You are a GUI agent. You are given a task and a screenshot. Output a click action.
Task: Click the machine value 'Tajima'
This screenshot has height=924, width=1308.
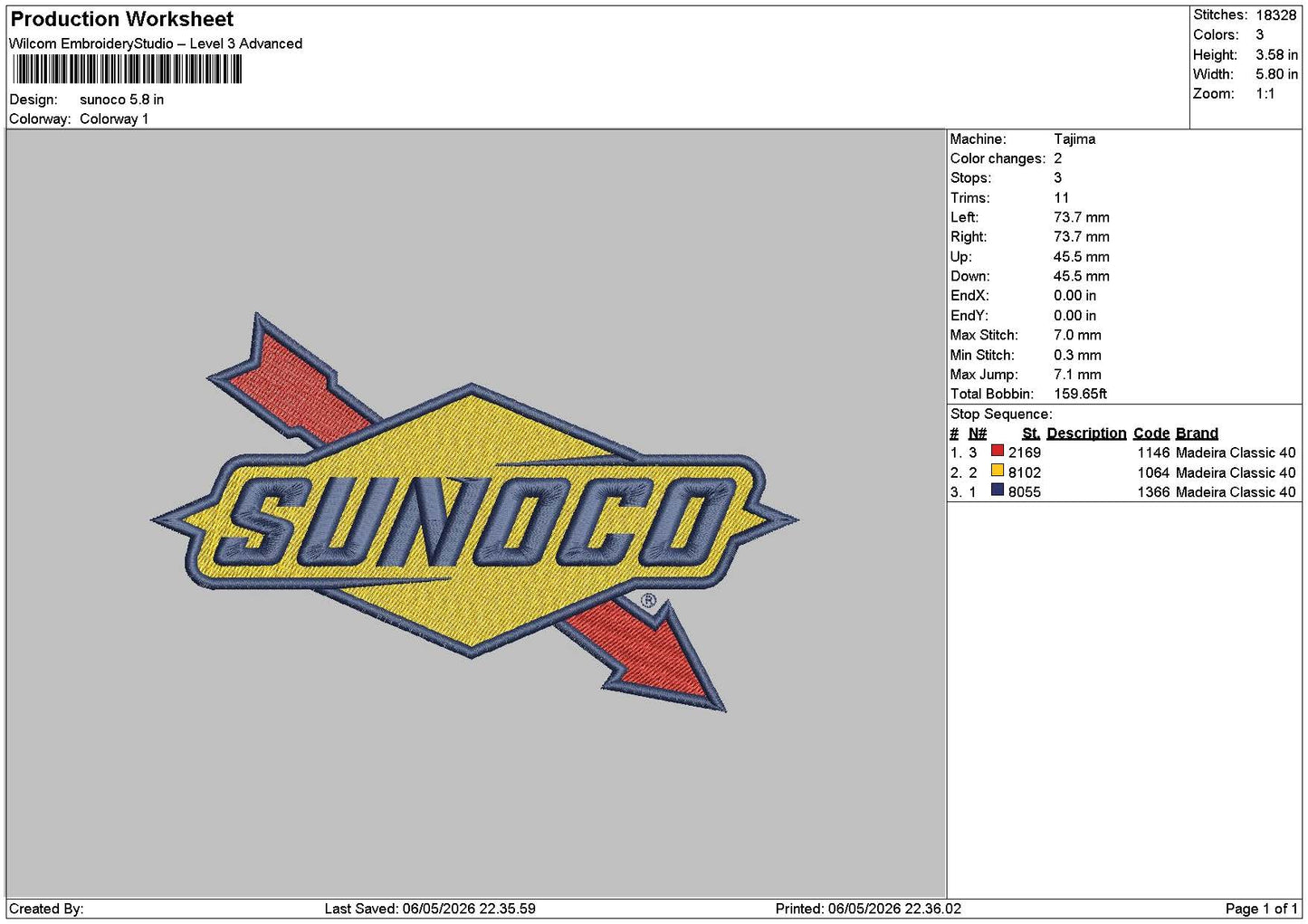pyautogui.click(x=1074, y=139)
